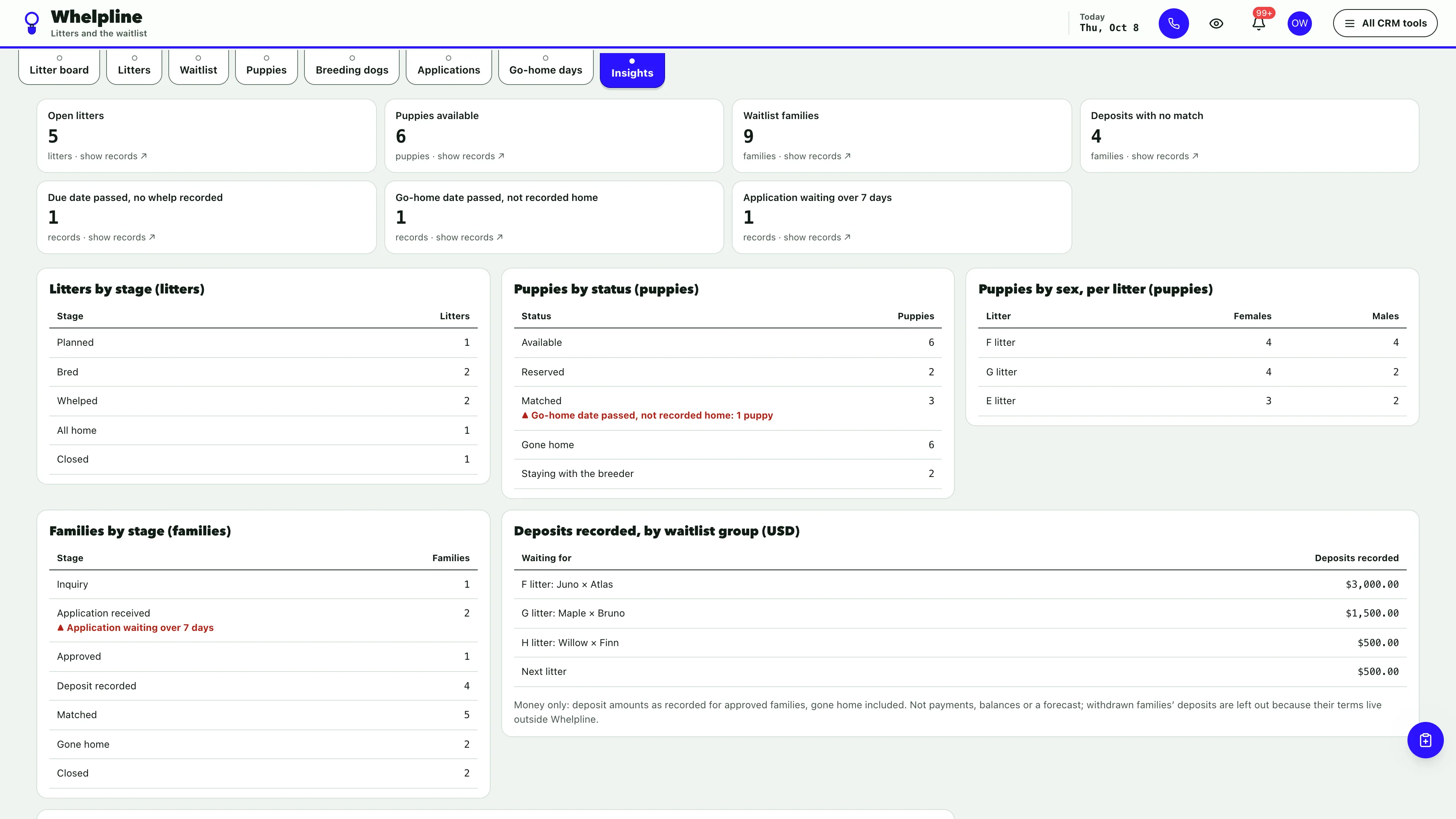Open the All CRM tools menu

(1385, 23)
